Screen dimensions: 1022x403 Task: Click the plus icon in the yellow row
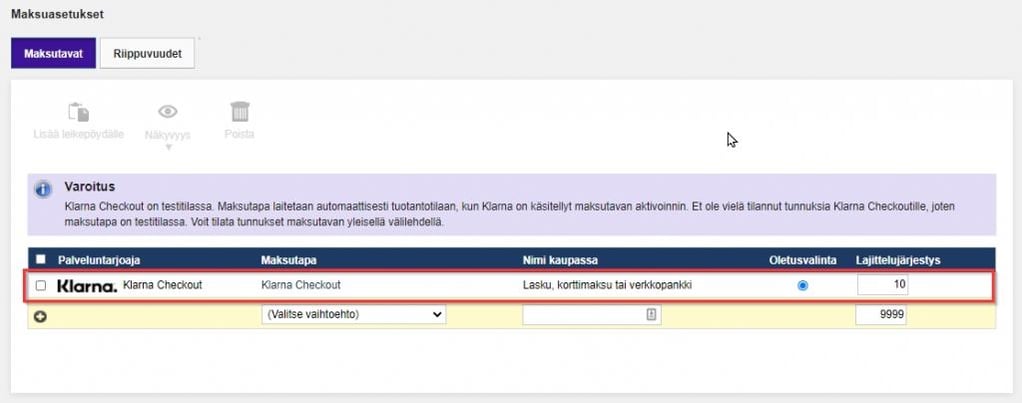tap(40, 316)
